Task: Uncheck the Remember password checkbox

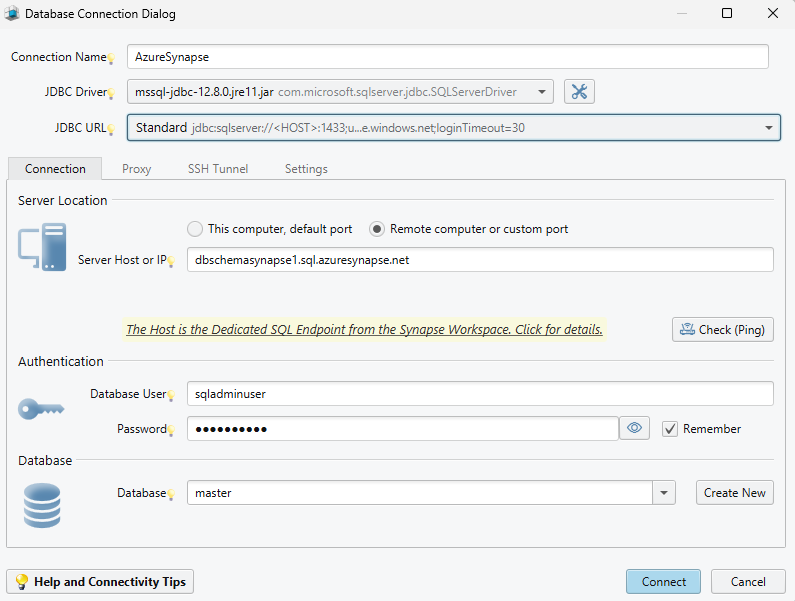Action: 670,429
